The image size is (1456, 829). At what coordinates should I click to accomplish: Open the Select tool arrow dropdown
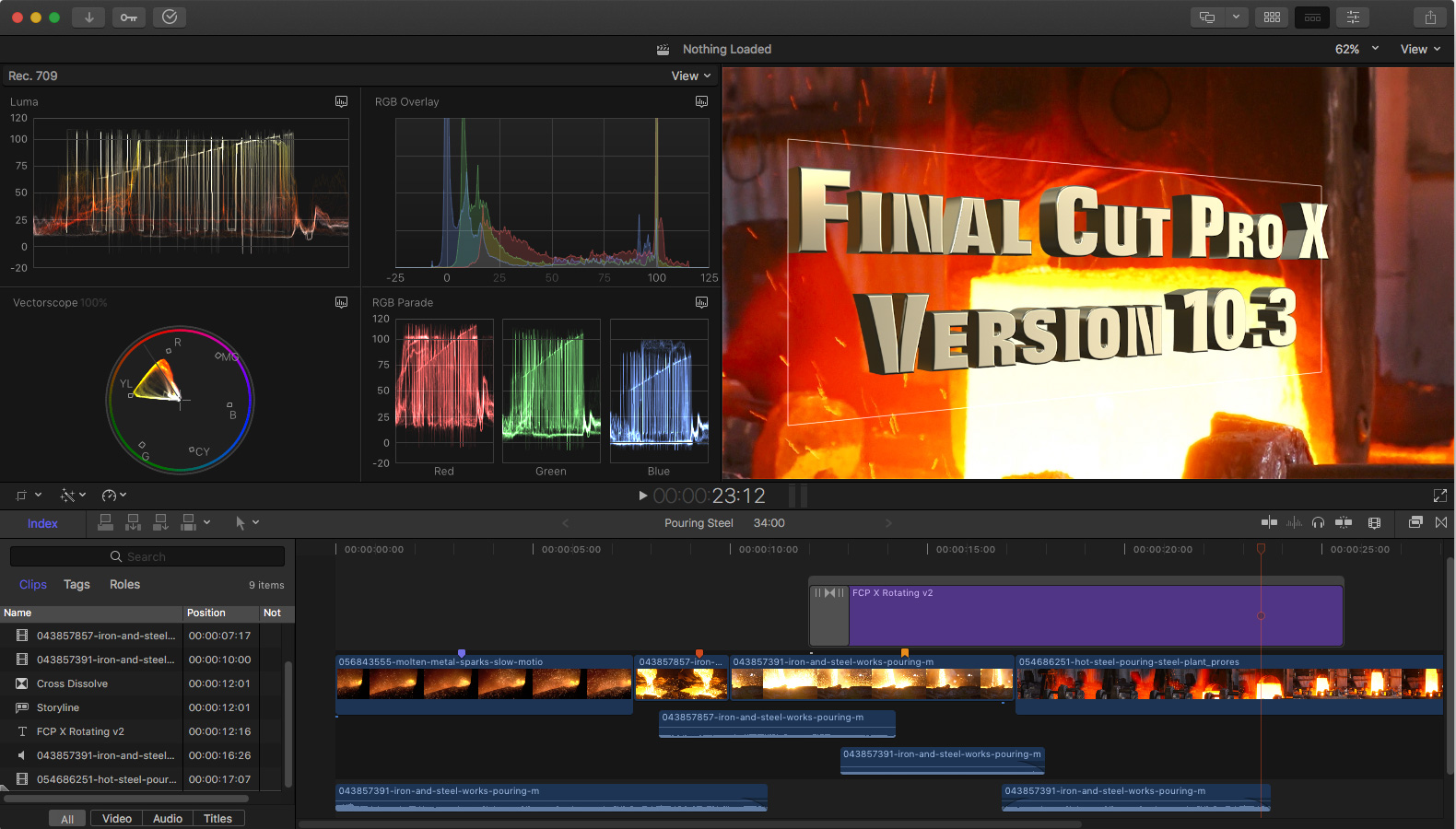tap(247, 522)
